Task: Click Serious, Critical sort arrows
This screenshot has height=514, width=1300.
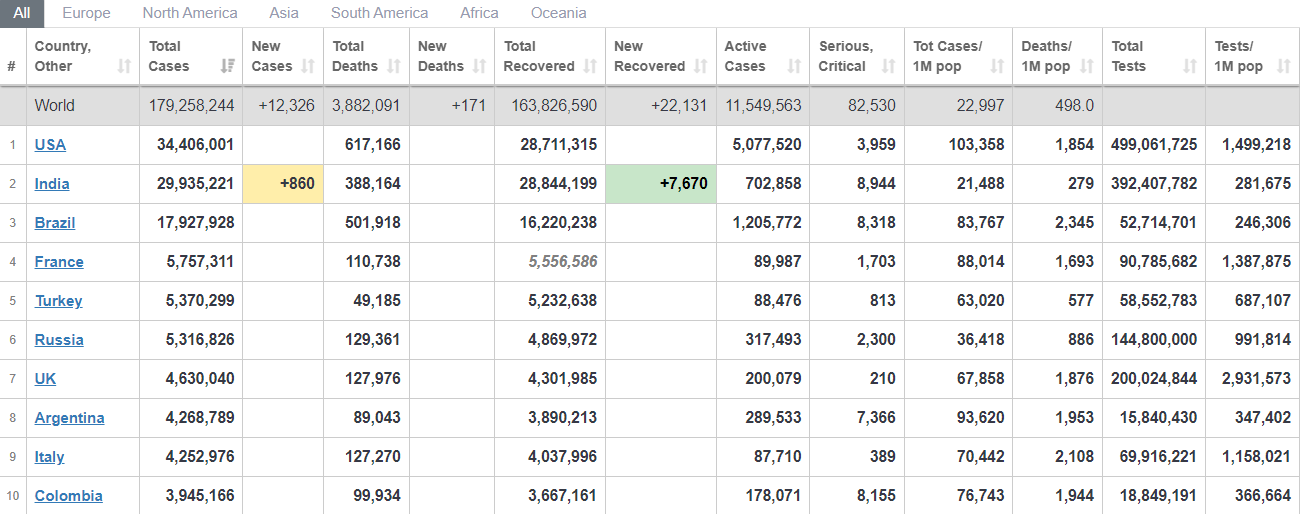Action: pyautogui.click(x=888, y=66)
